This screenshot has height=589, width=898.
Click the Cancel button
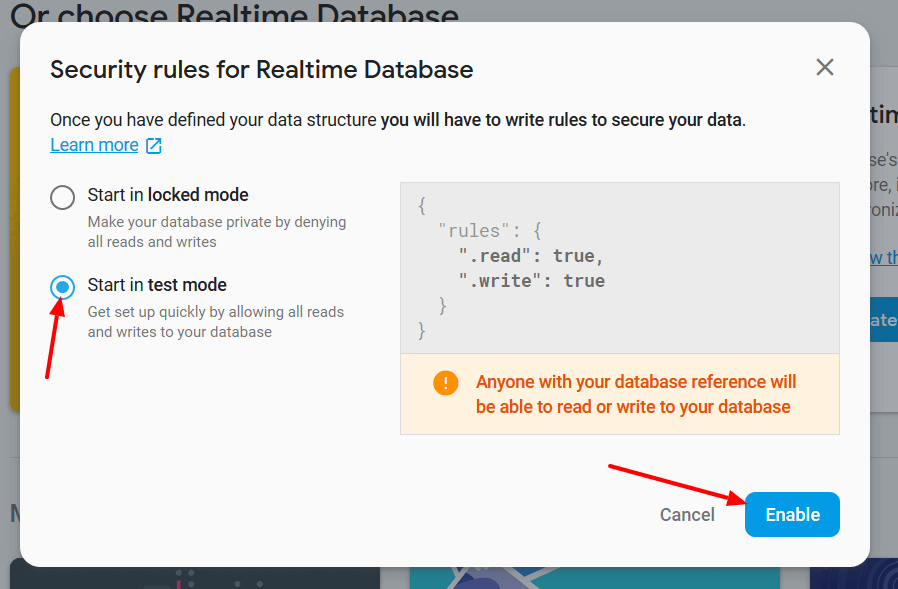click(687, 515)
